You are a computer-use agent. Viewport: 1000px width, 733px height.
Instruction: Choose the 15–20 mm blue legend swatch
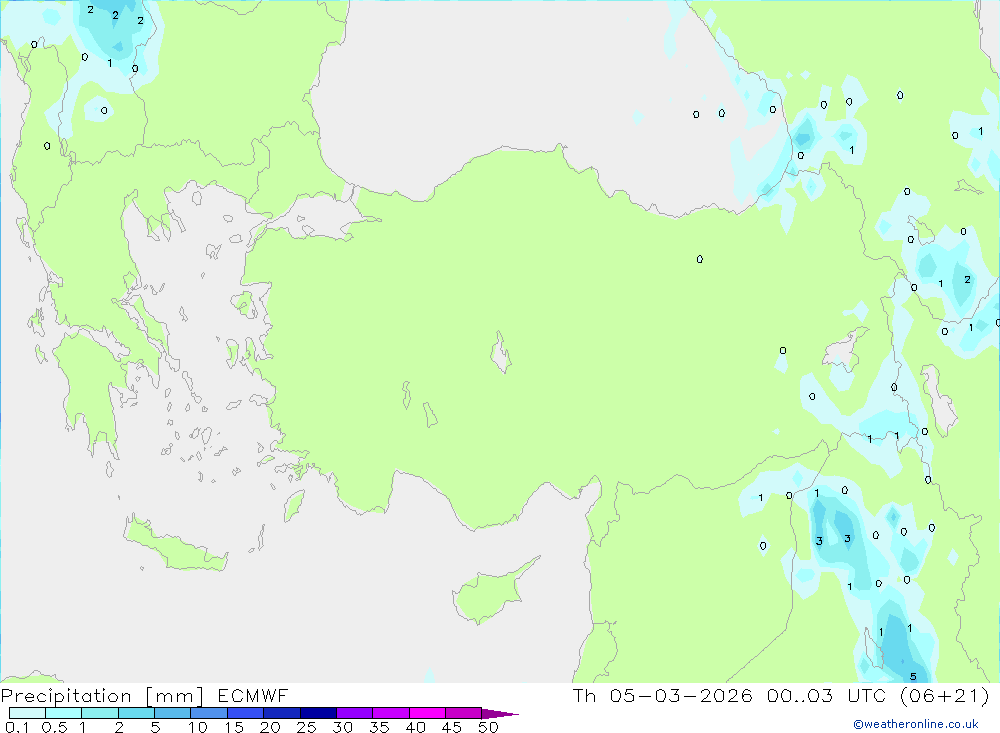click(x=245, y=713)
